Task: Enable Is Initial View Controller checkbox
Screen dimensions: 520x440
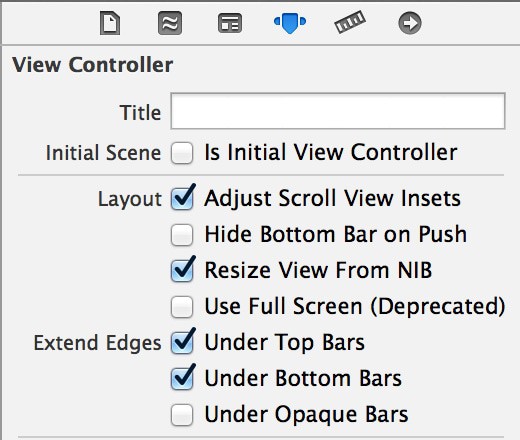Action: [x=182, y=153]
